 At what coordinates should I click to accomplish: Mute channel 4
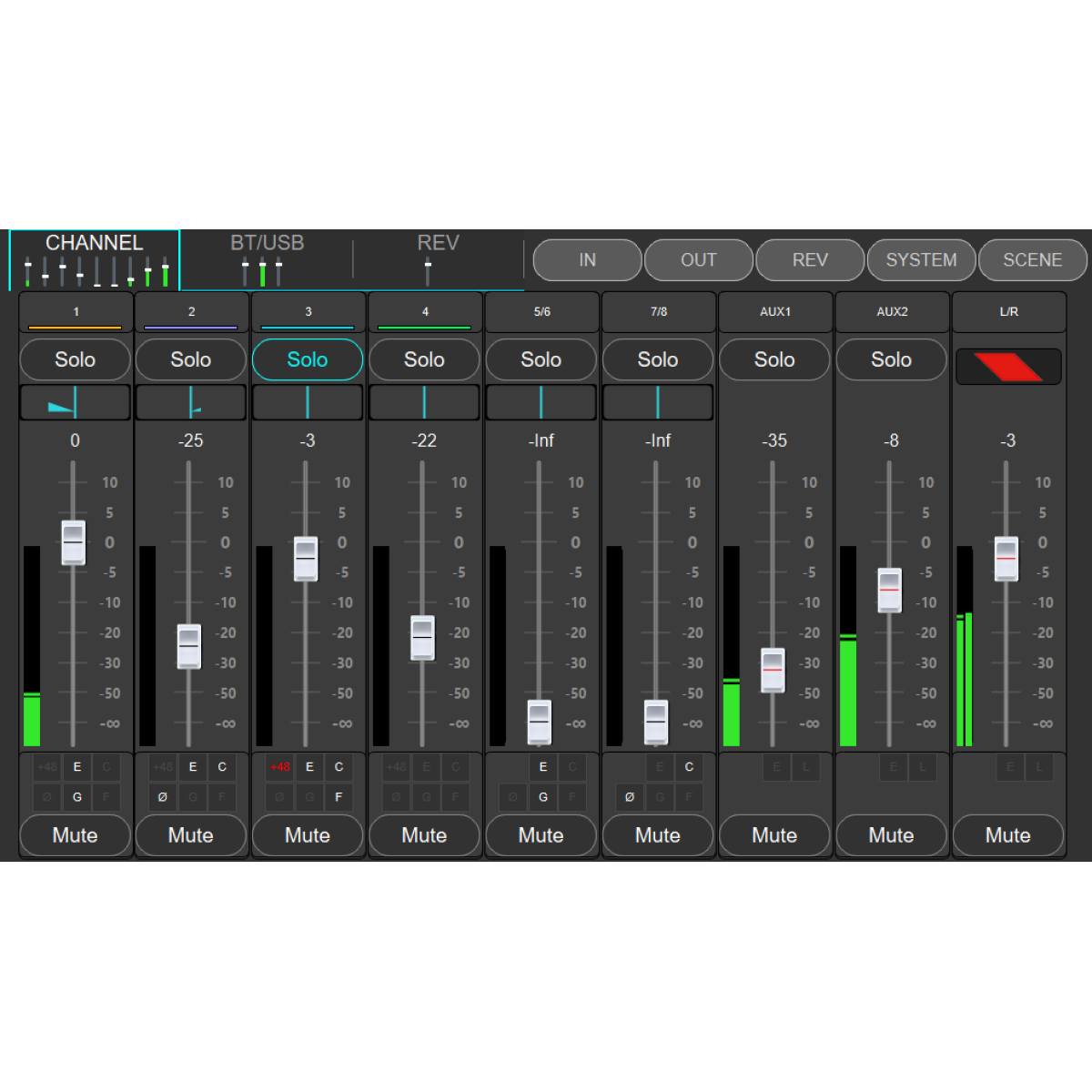[424, 835]
